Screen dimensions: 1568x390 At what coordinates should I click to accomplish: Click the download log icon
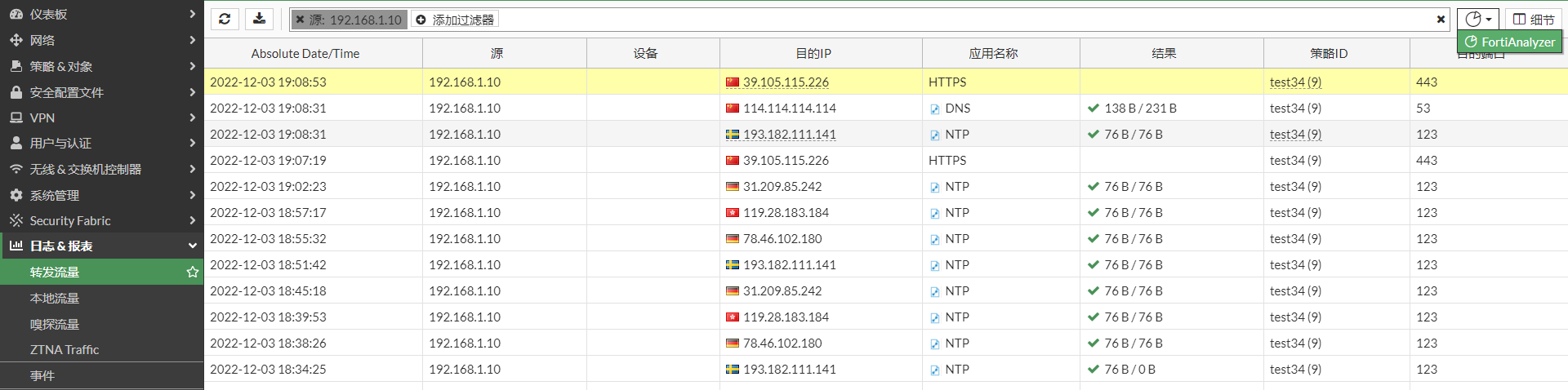coord(259,19)
